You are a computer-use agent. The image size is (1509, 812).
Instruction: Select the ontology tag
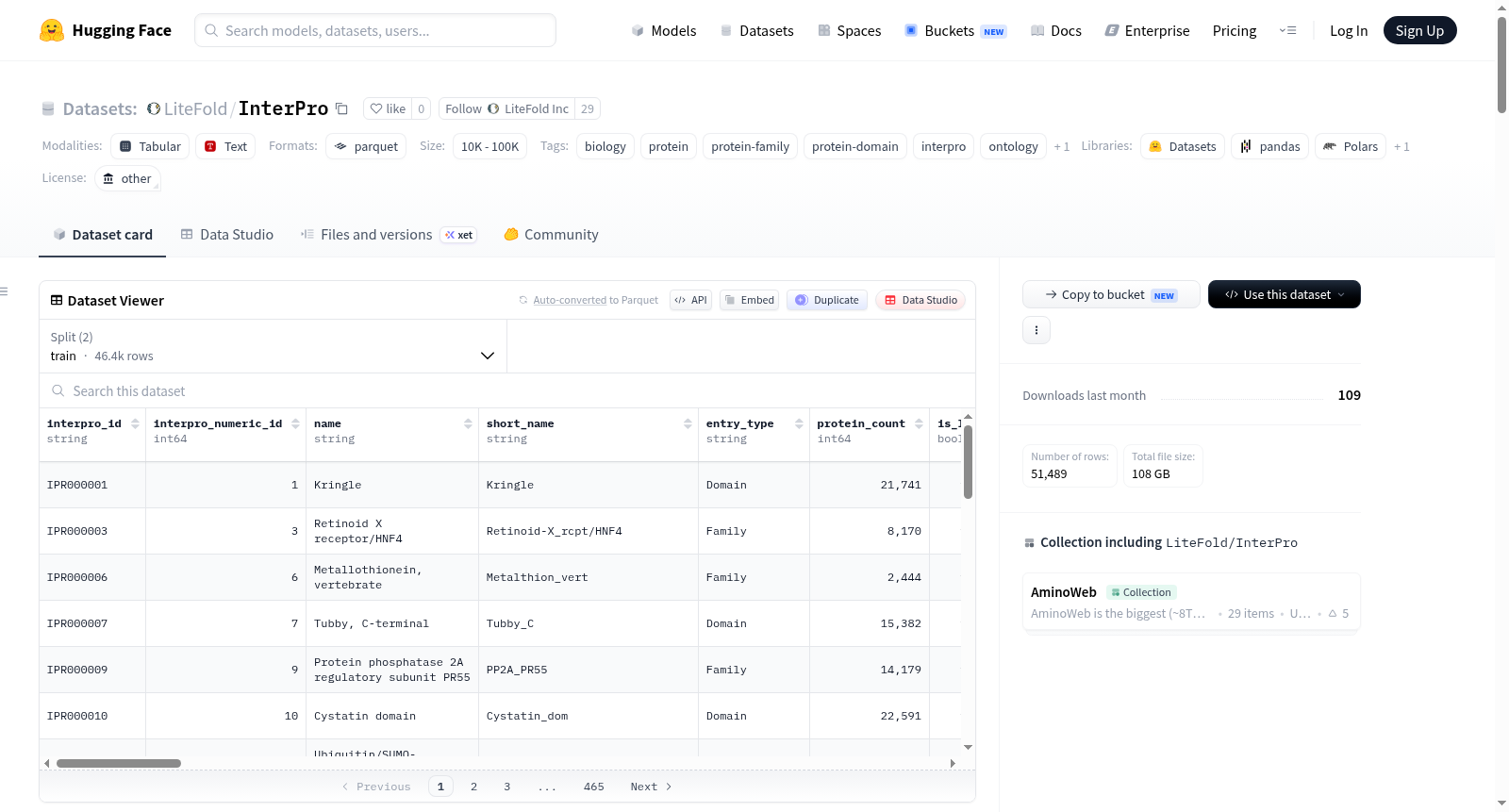pyautogui.click(x=1014, y=147)
